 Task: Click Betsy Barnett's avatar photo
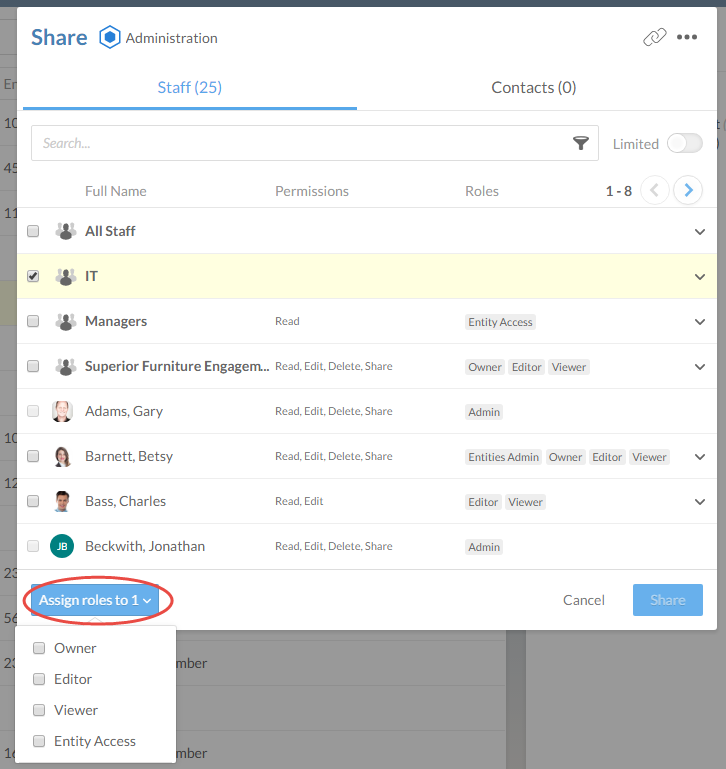tap(62, 456)
